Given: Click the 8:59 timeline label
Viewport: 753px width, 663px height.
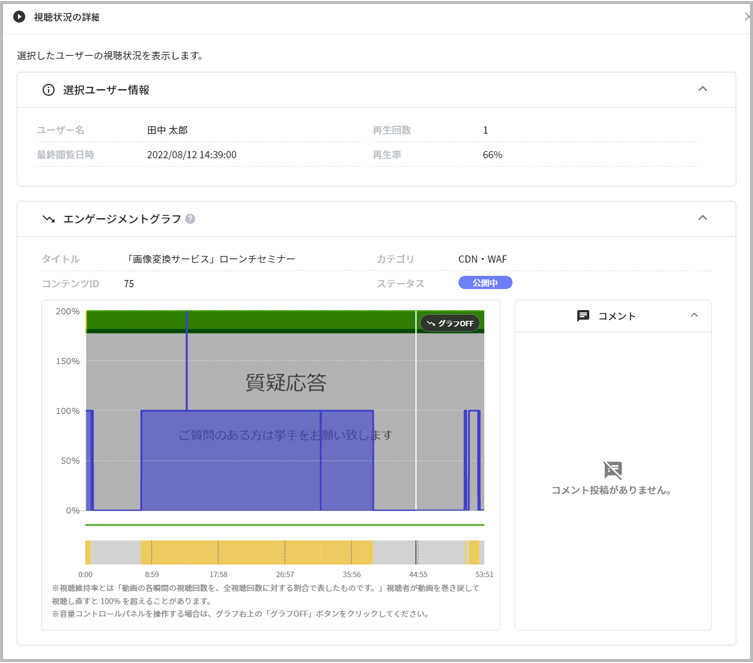Looking at the screenshot, I should [152, 574].
